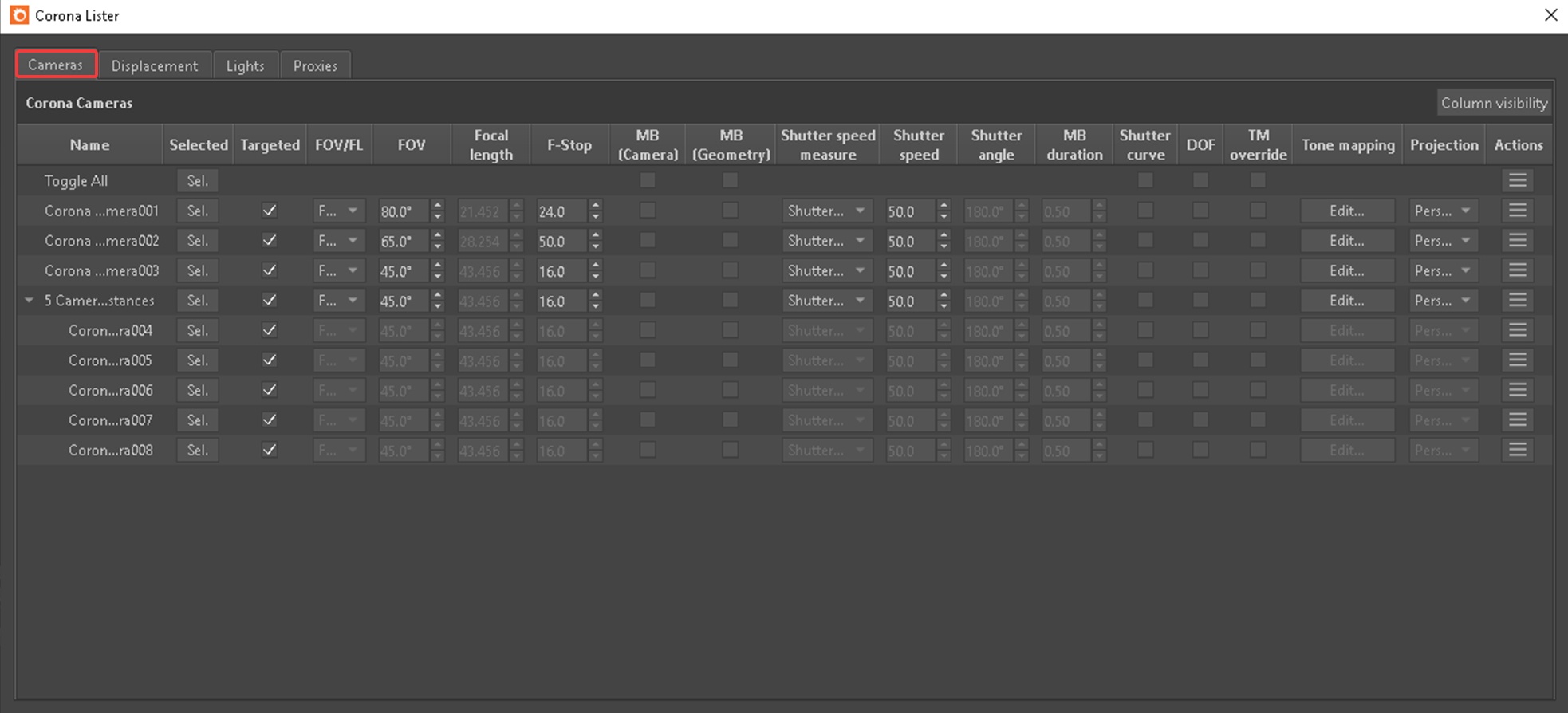This screenshot has height=713, width=1568.
Task: Click the Name column header
Action: pos(89,144)
